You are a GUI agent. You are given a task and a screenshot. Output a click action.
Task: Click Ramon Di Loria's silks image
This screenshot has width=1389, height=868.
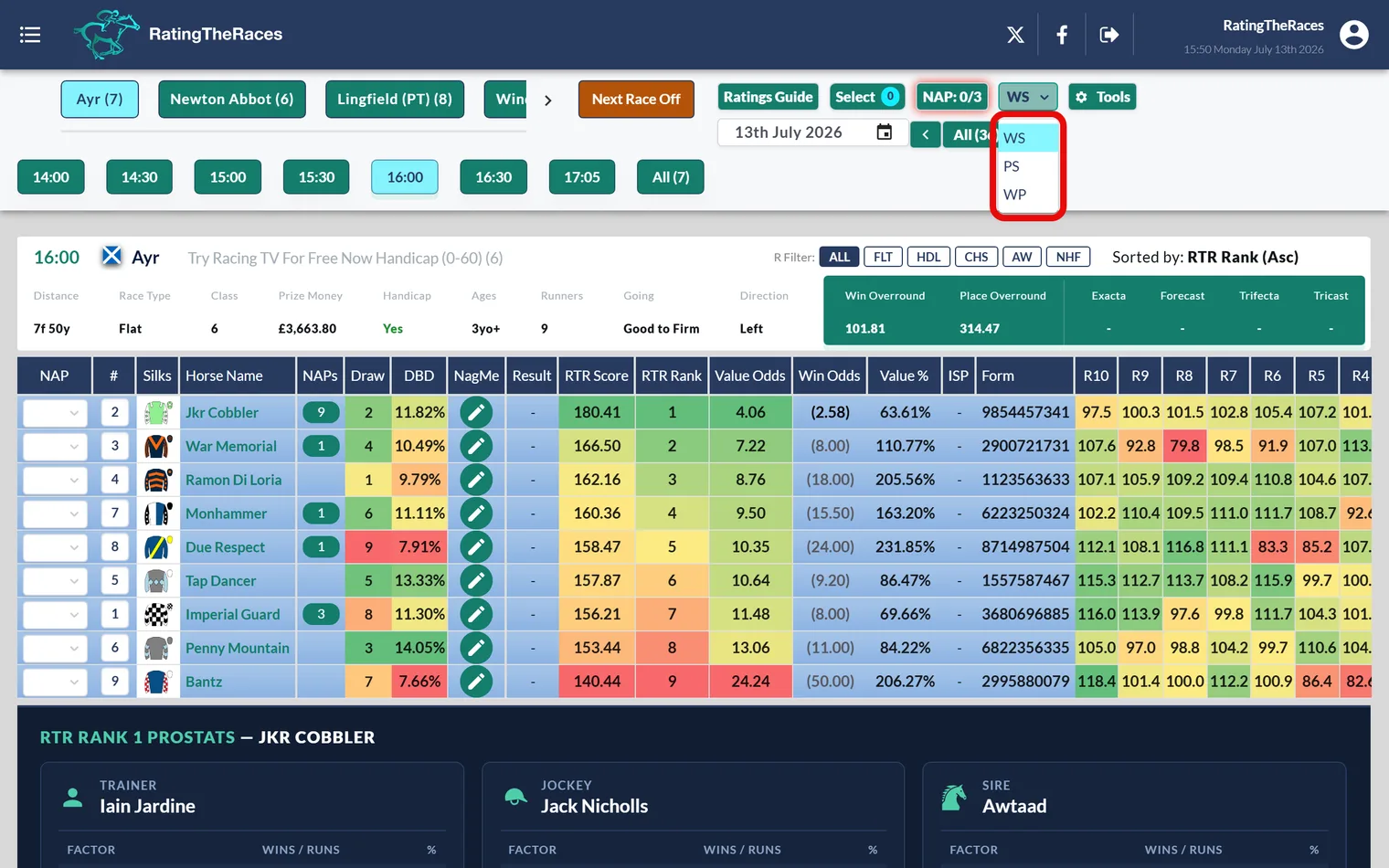[x=158, y=480]
